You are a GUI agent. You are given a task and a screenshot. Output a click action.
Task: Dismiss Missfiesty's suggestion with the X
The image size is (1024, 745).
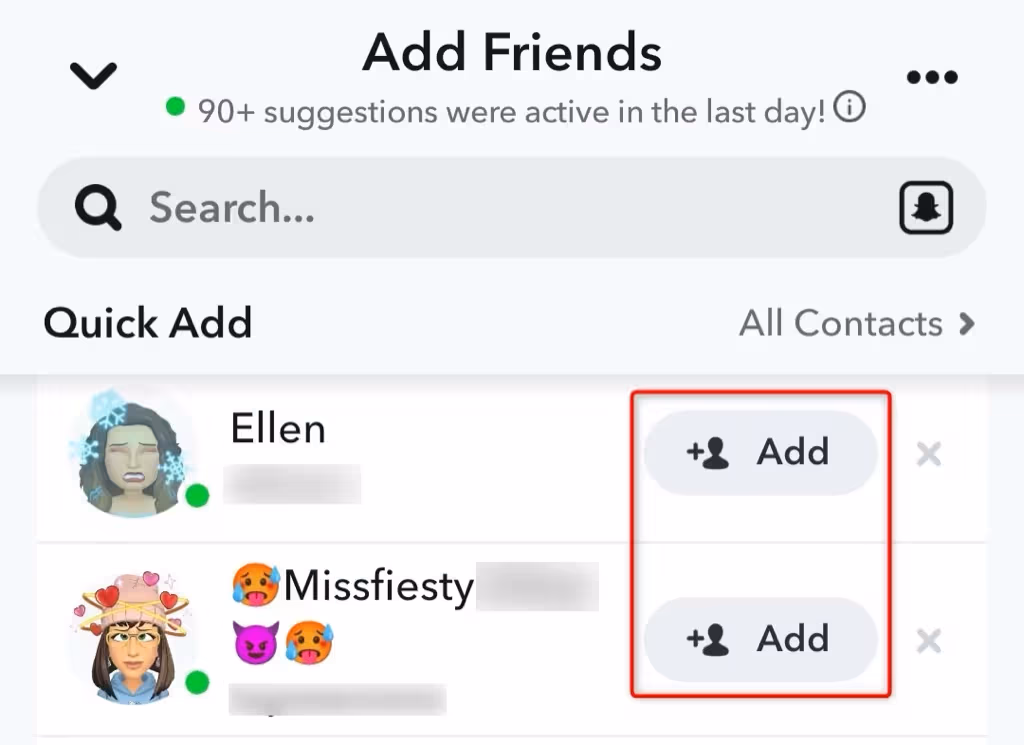pyautogui.click(x=929, y=641)
